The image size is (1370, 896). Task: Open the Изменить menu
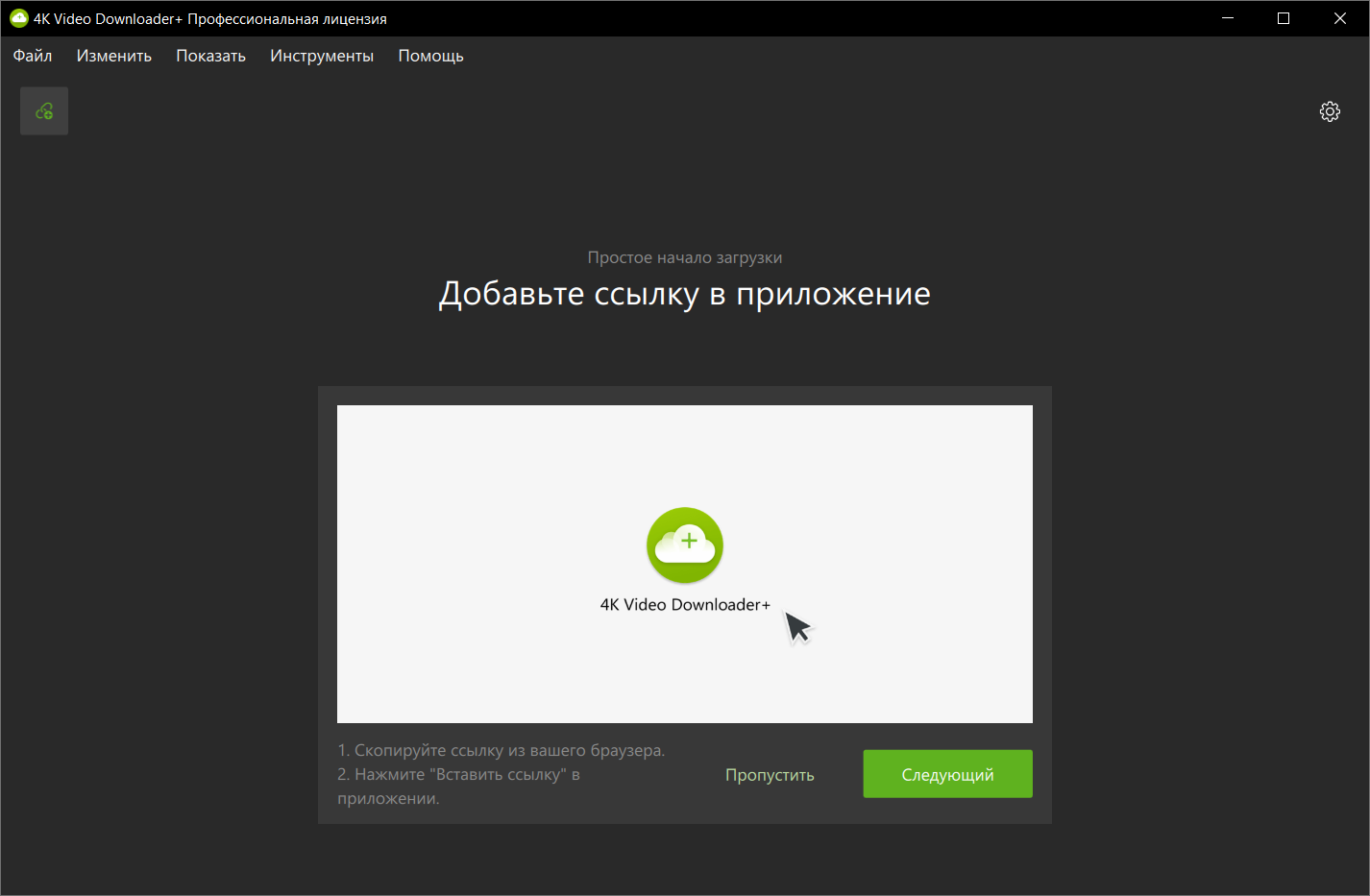114,56
